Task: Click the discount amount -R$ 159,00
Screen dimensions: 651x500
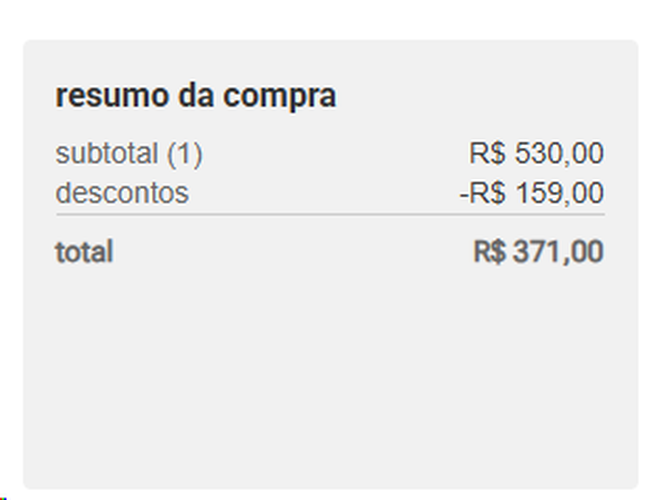Action: click(531, 192)
